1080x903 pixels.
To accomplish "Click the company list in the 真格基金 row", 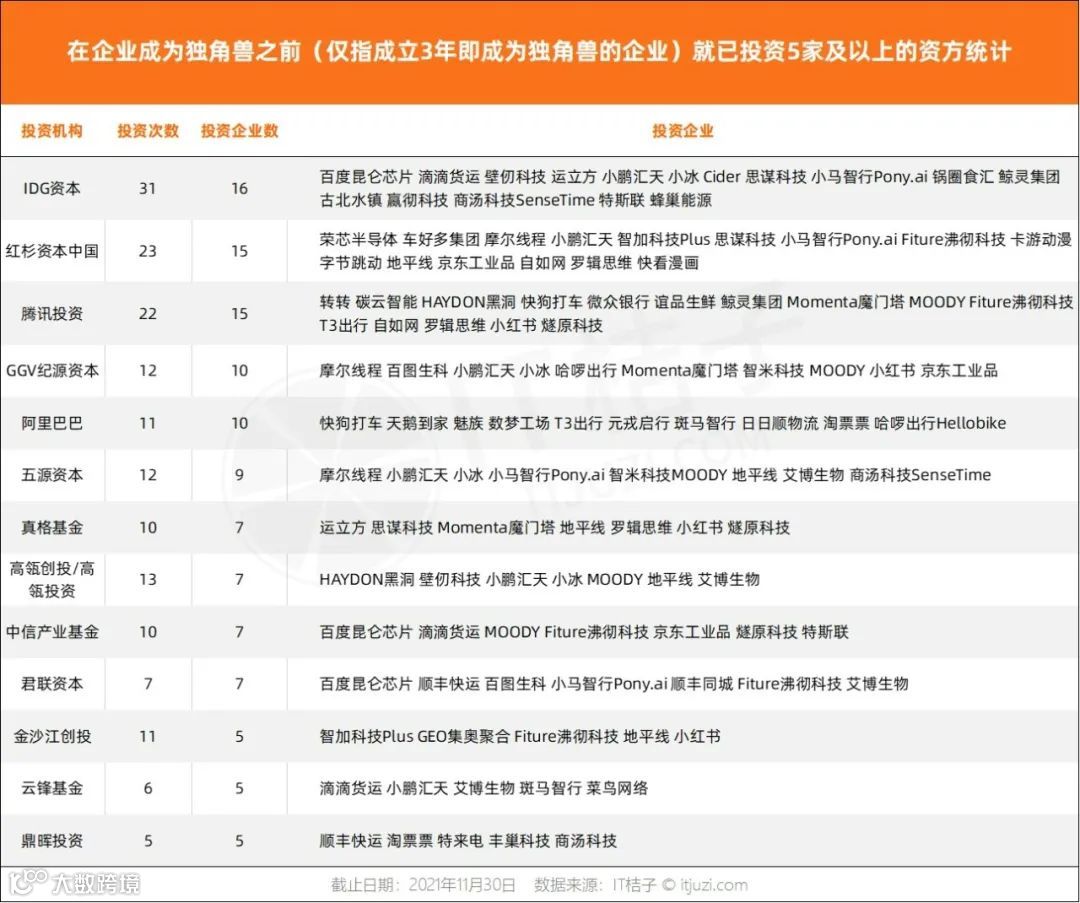I will coord(554,528).
